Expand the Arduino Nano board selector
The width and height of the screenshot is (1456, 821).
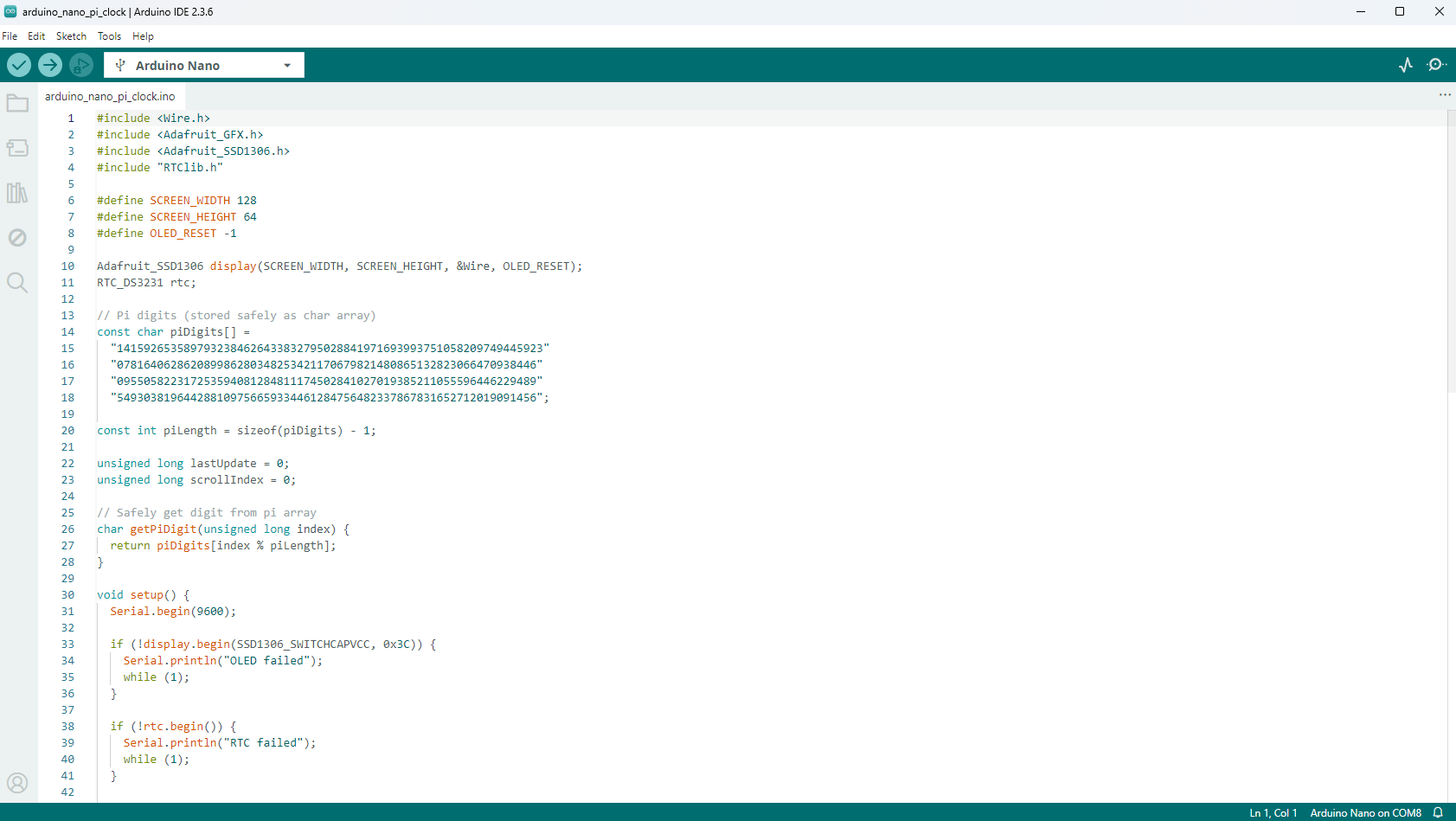(204, 65)
